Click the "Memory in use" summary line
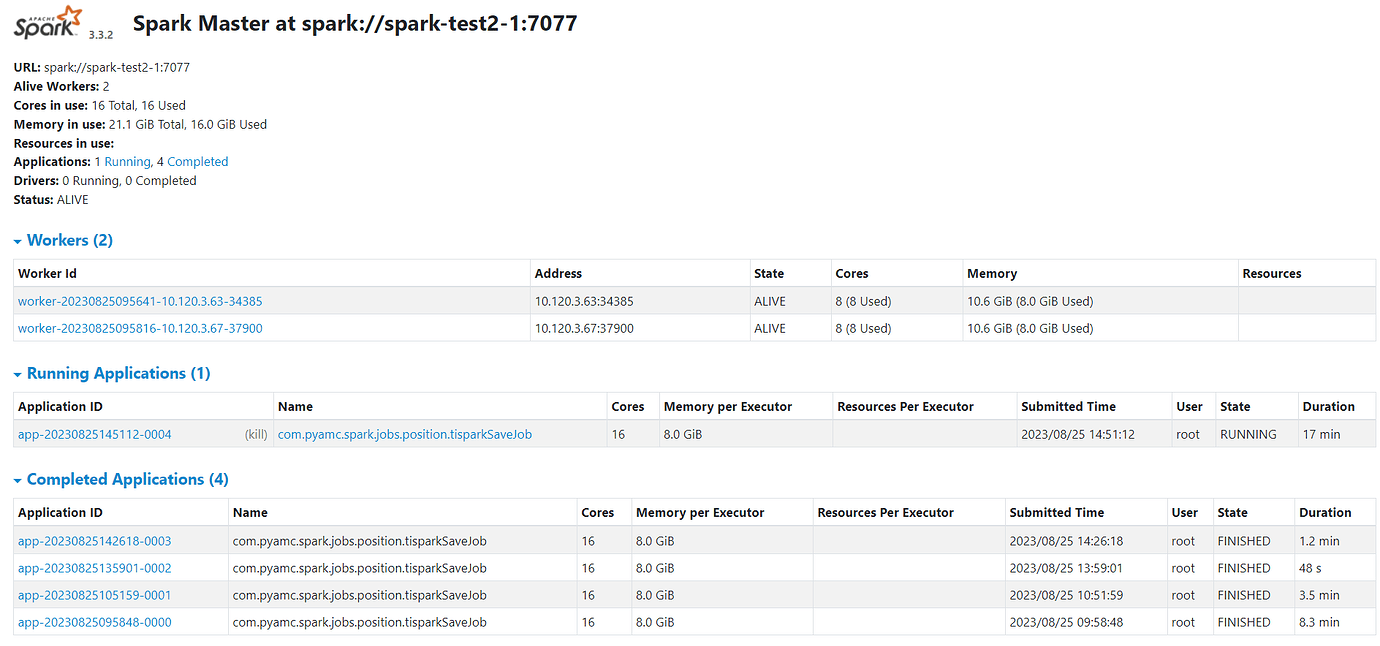The height and width of the screenshot is (646, 1380). point(140,125)
